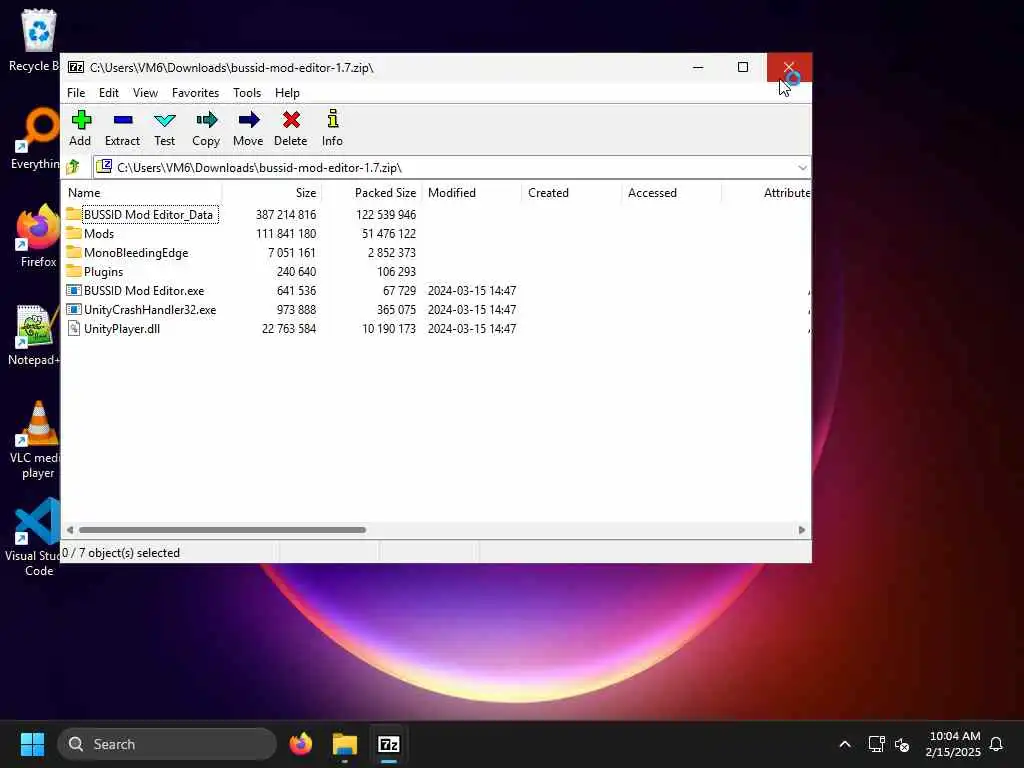Click the Extract toolbar icon

pyautogui.click(x=123, y=120)
